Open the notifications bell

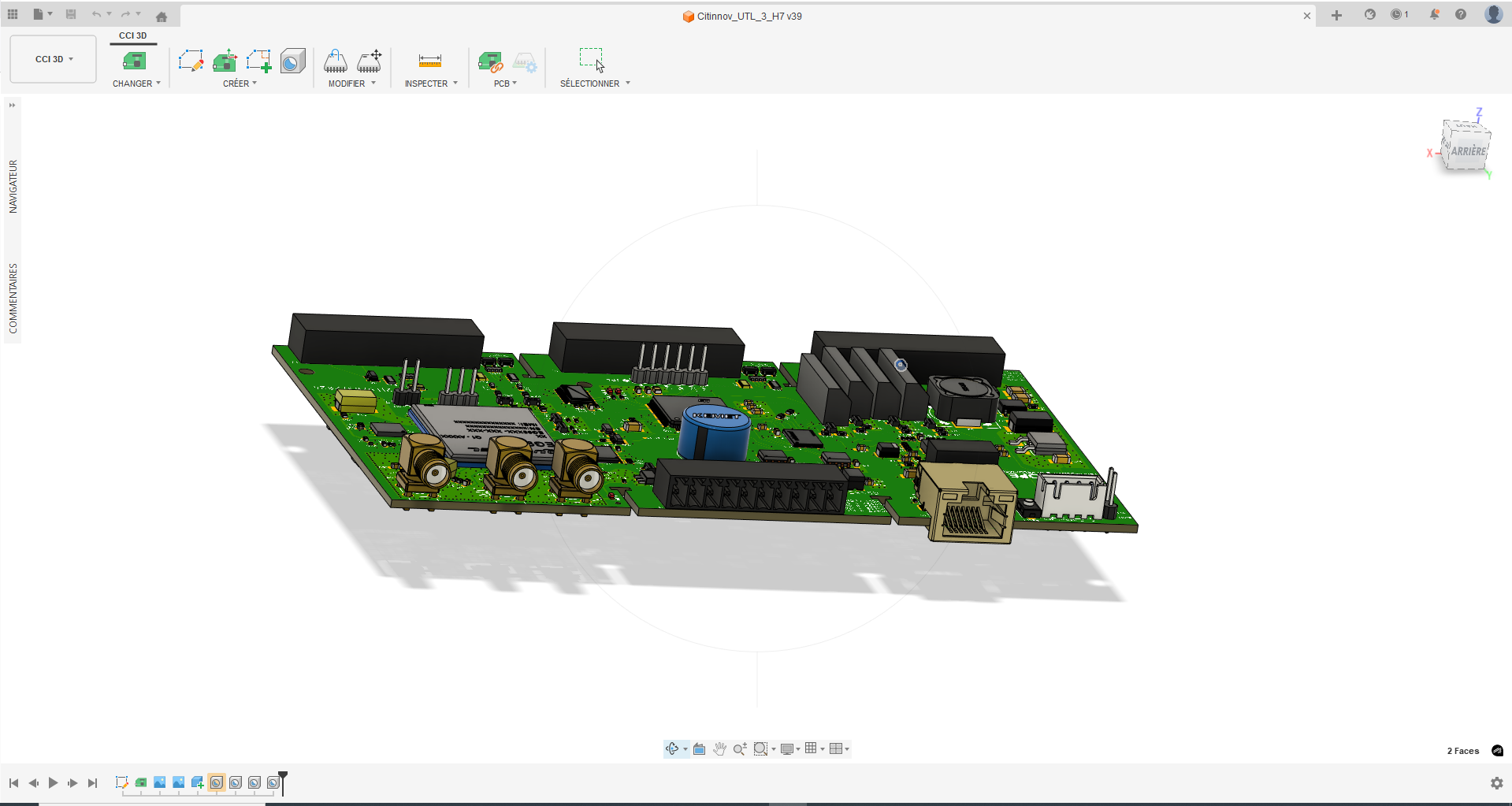(1435, 14)
